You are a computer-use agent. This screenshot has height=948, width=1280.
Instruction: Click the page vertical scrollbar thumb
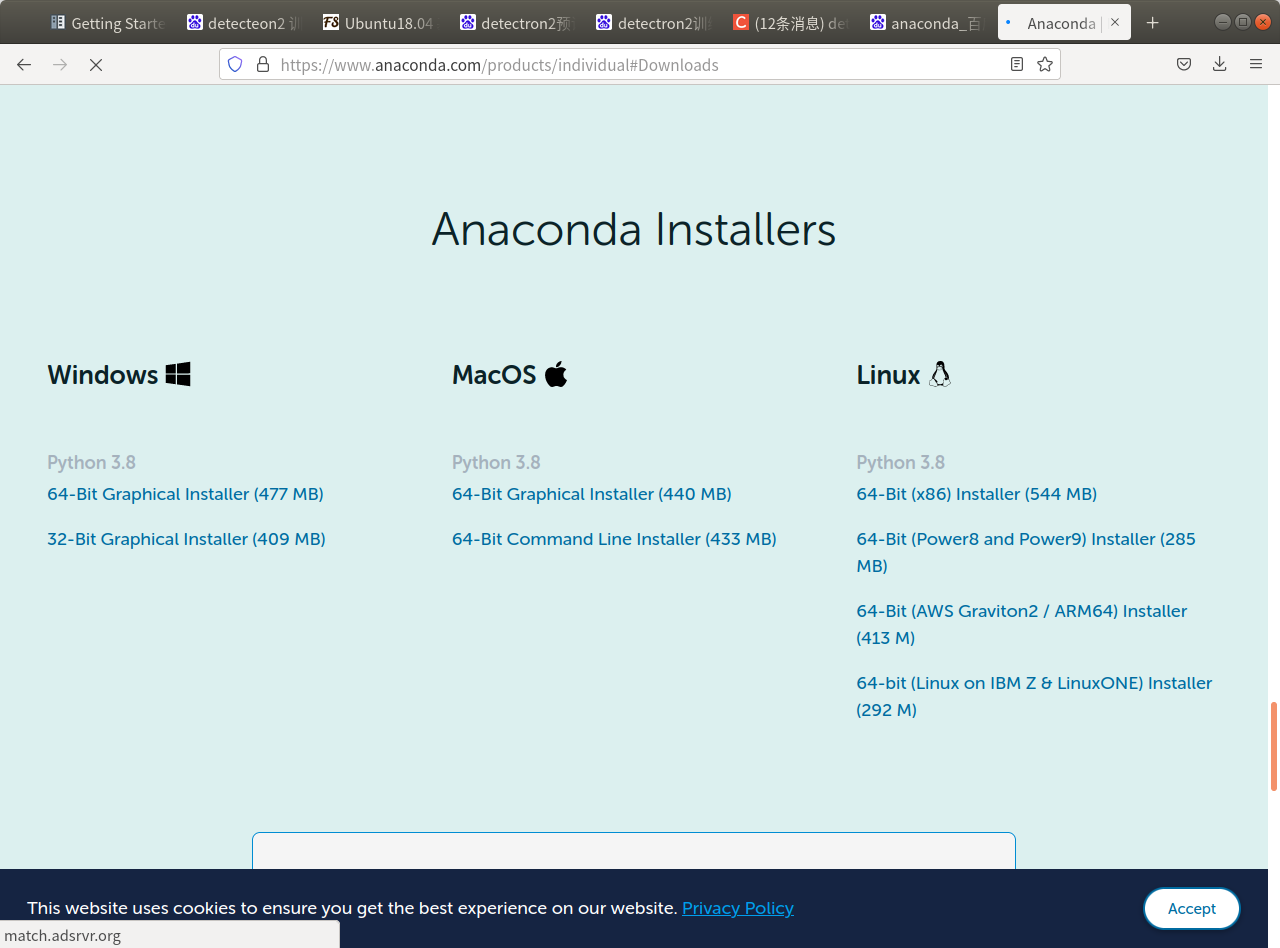1274,746
